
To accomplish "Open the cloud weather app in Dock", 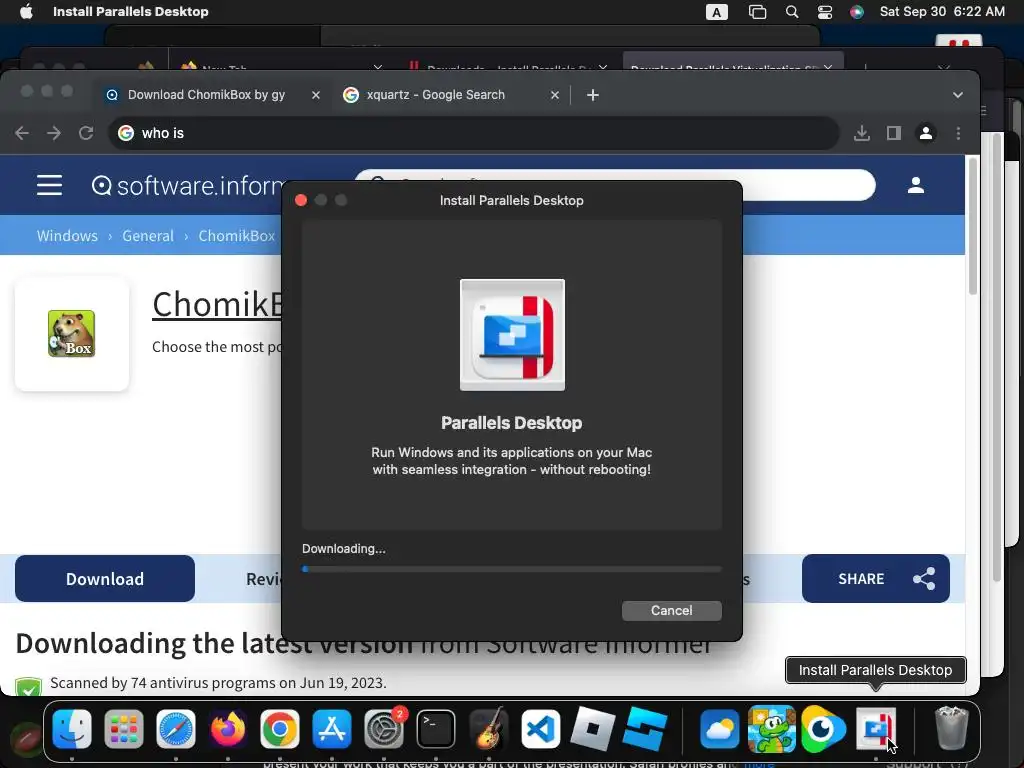I will [x=719, y=729].
